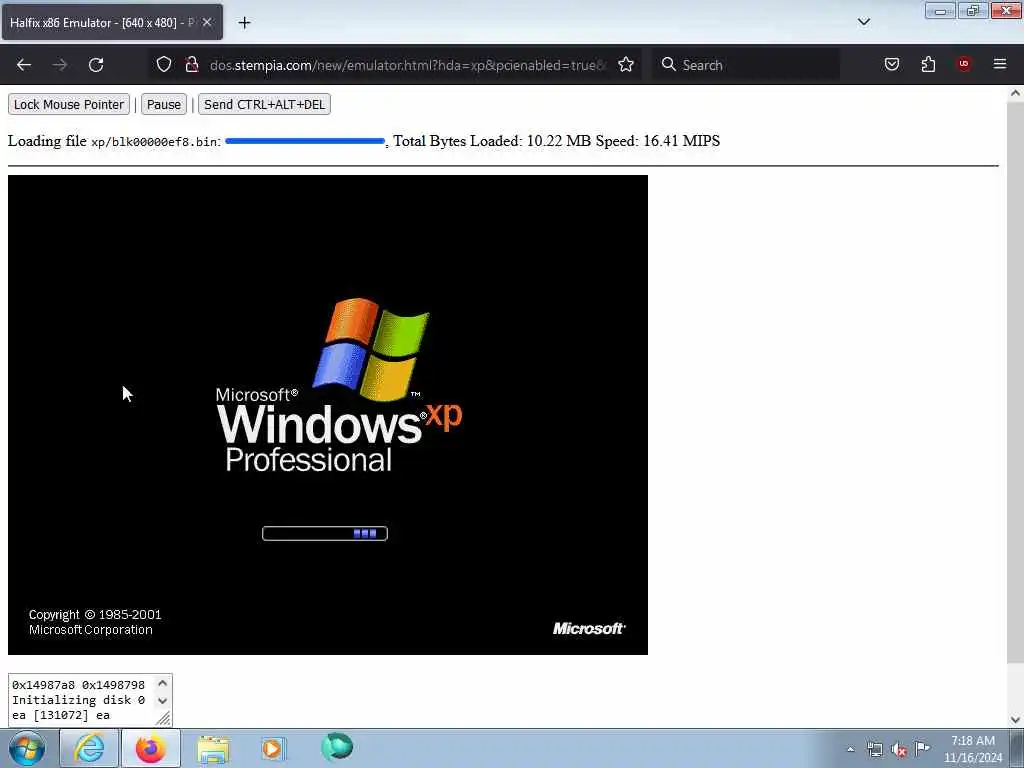Open the green globe taskbar app
This screenshot has width=1024, height=768.
[x=337, y=747]
